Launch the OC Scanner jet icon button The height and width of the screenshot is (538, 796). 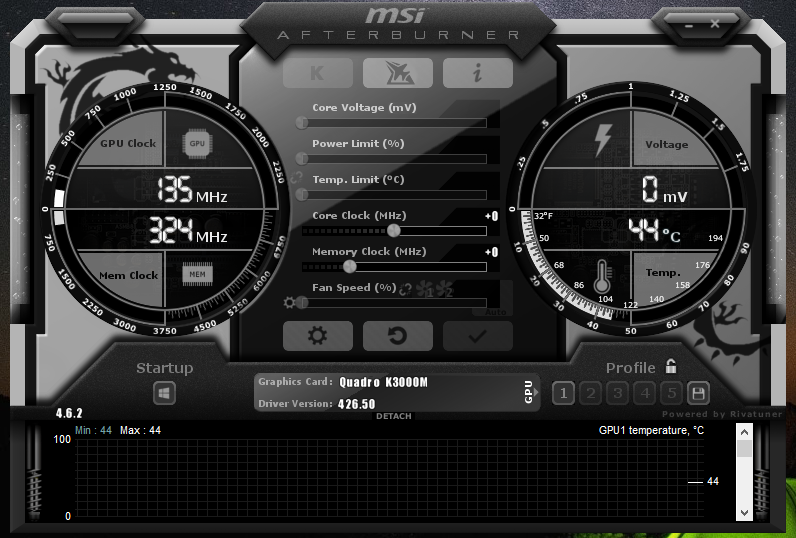click(398, 73)
